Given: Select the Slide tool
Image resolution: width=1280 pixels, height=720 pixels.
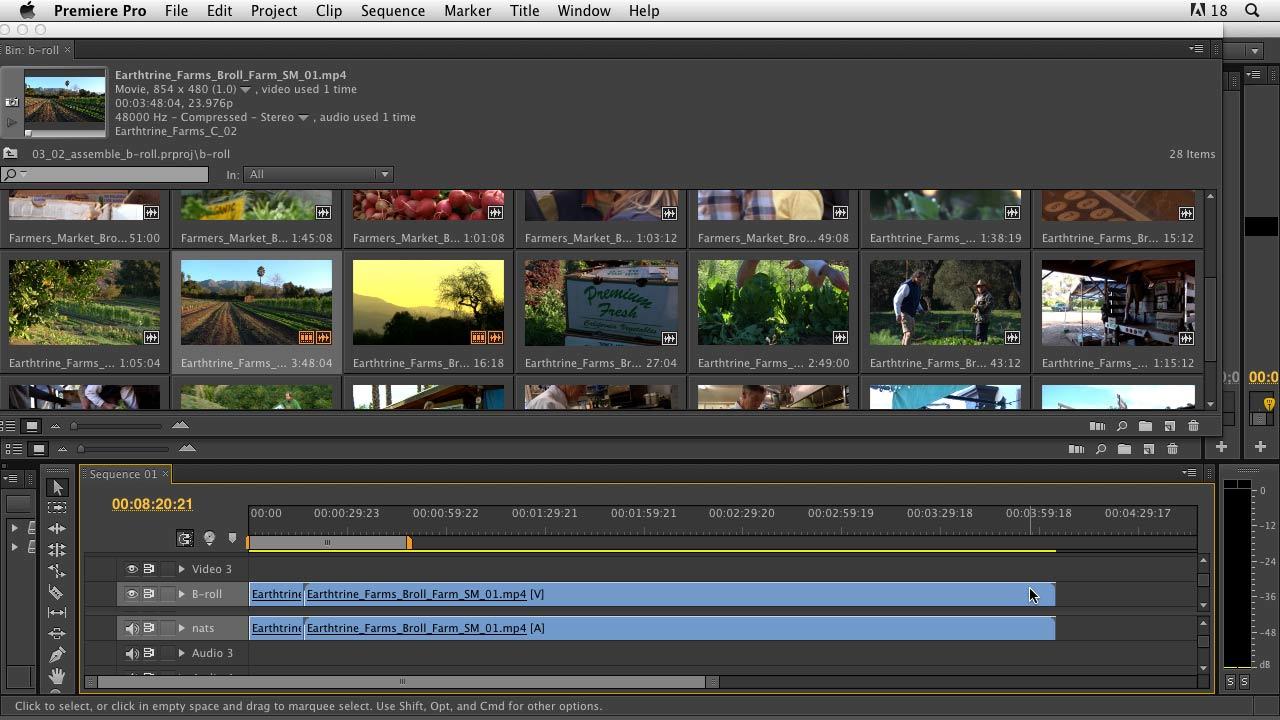Looking at the screenshot, I should click(x=57, y=634).
